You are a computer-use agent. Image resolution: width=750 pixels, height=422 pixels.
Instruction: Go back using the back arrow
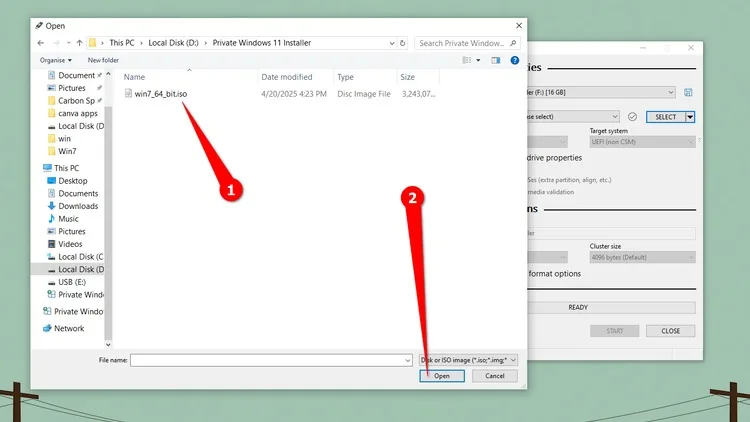41,43
